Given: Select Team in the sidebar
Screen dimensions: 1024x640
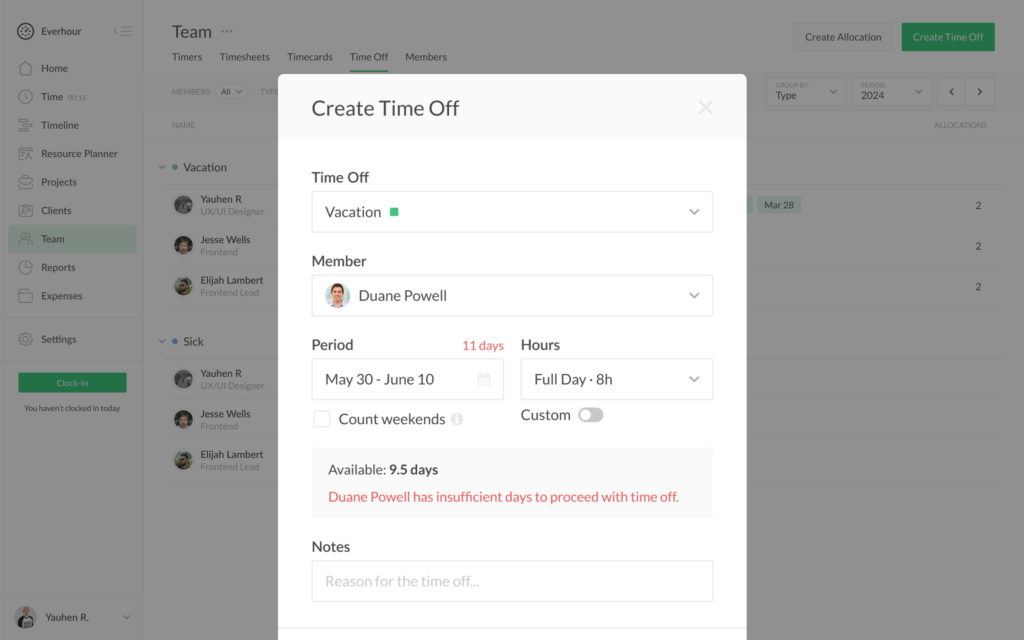Looking at the screenshot, I should tap(72, 239).
